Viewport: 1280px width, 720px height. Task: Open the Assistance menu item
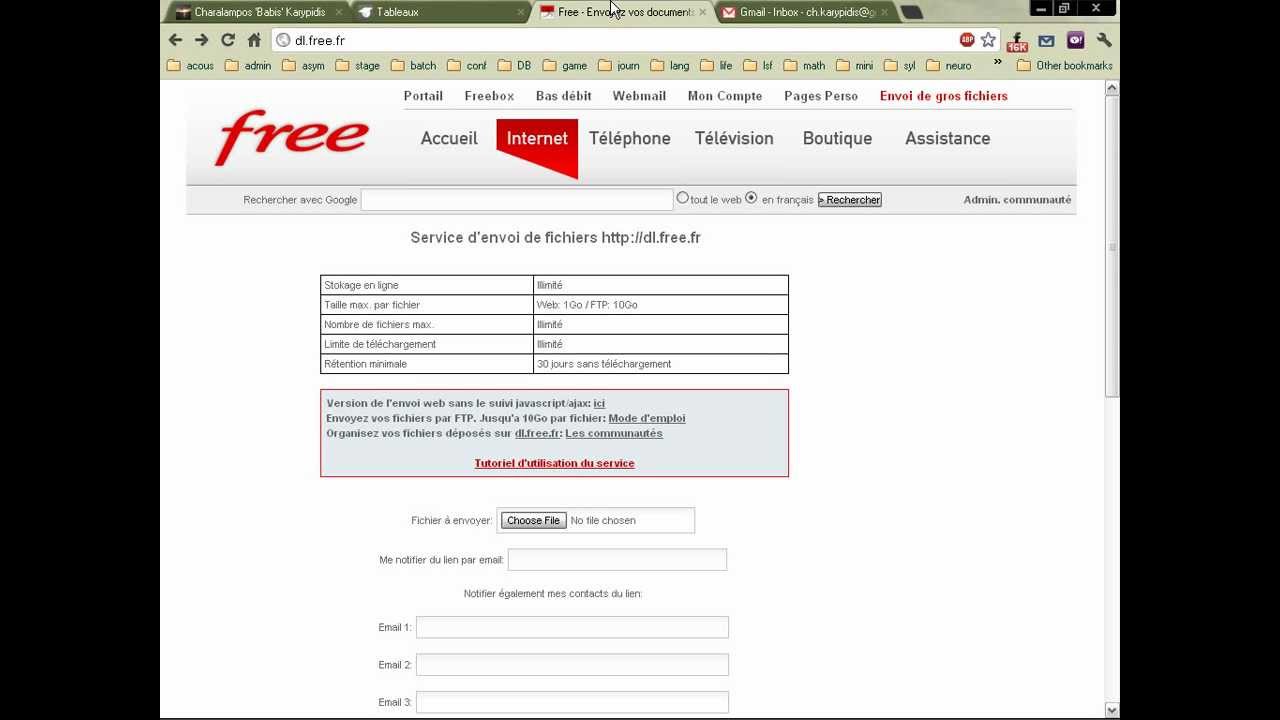947,138
